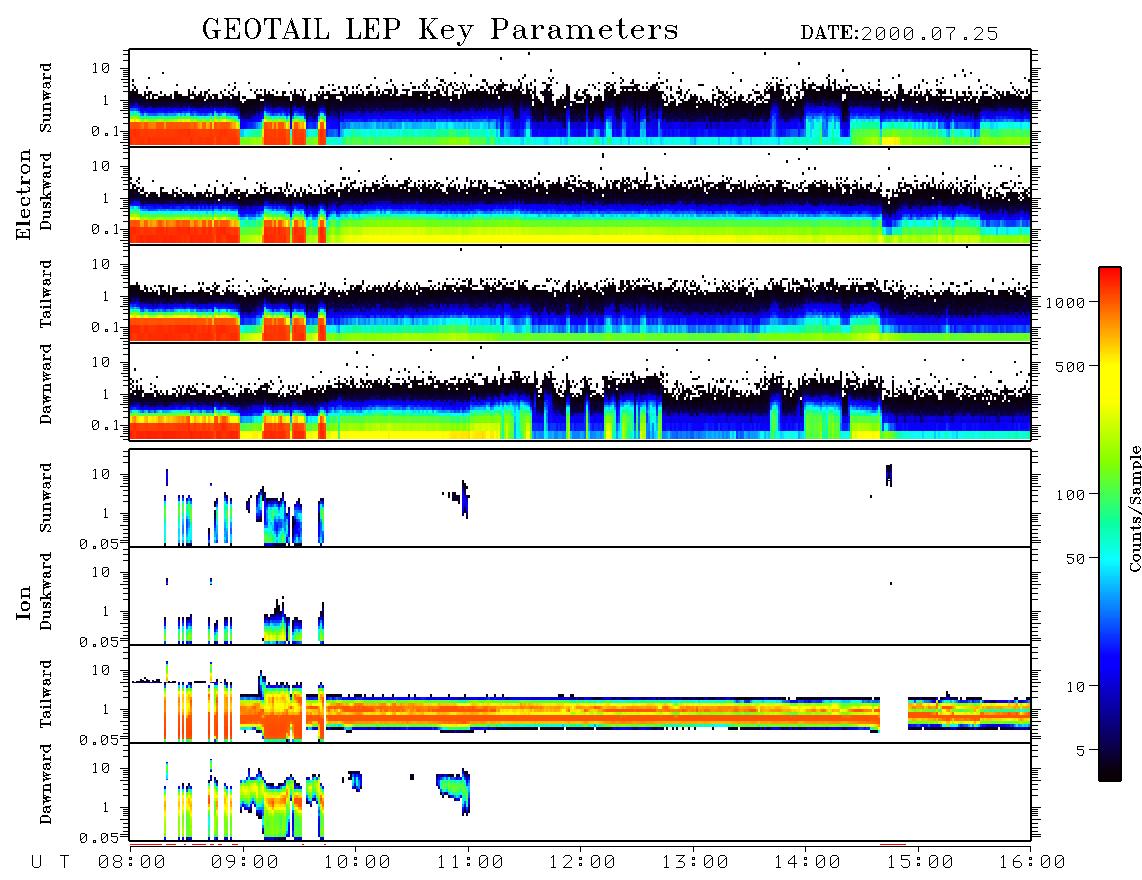Image resolution: width=1142 pixels, height=880 pixels.
Task: Click the 'Ion' group axis label
Action: [x=24, y=603]
